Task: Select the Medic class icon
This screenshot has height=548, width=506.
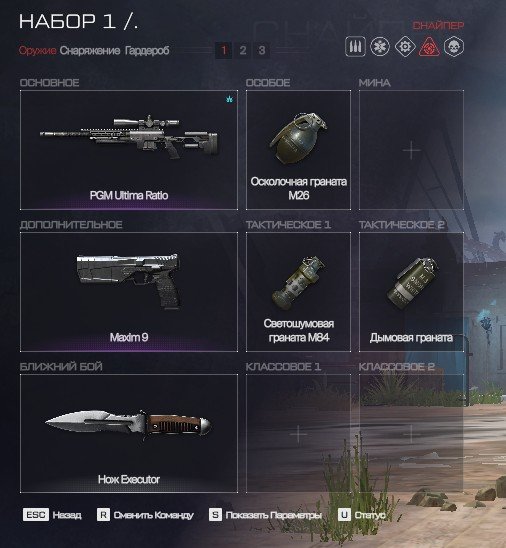Action: [x=380, y=46]
